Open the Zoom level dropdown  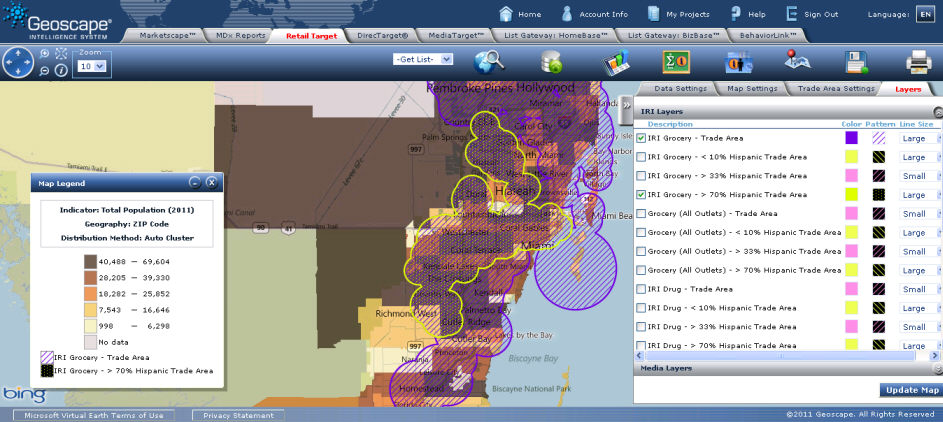pyautogui.click(x=90, y=66)
